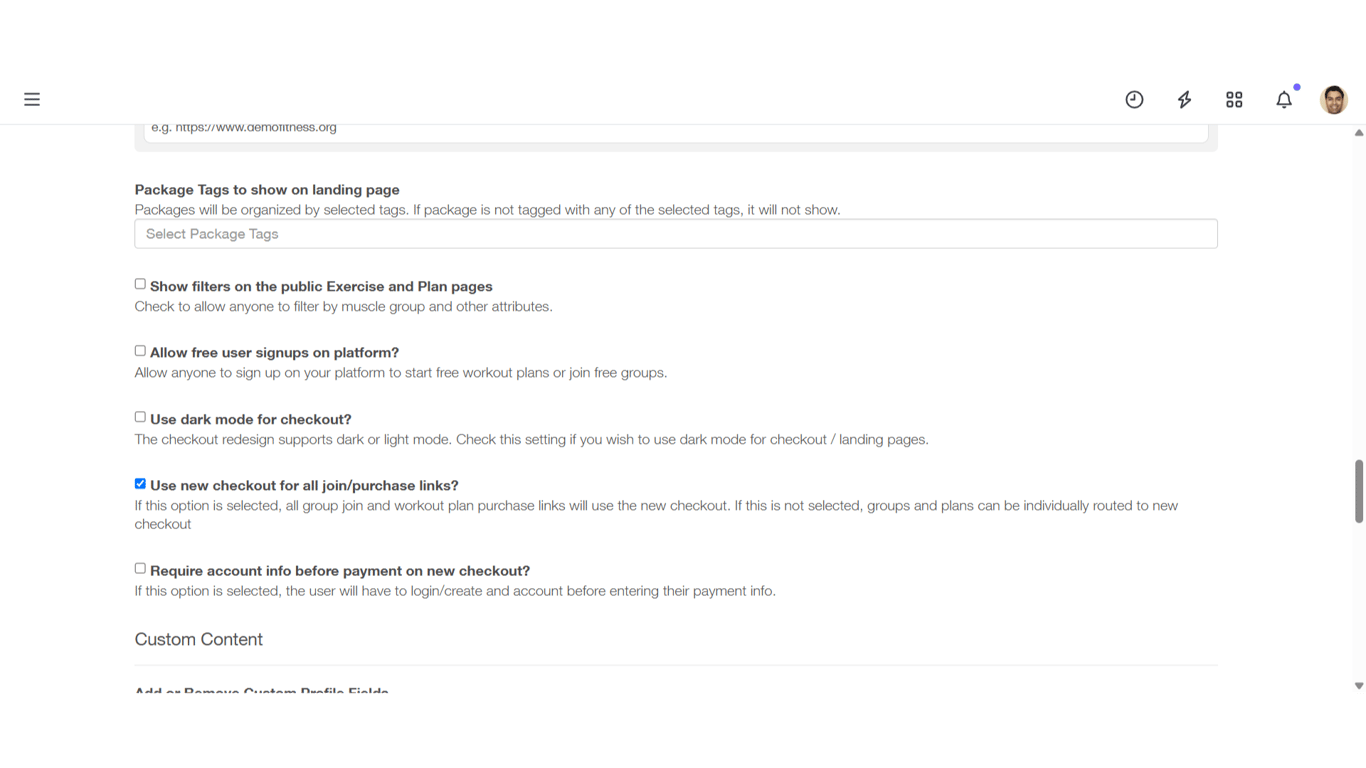The width and height of the screenshot is (1366, 768).
Task: Click the scrollbar up arrow
Action: coord(1358,131)
